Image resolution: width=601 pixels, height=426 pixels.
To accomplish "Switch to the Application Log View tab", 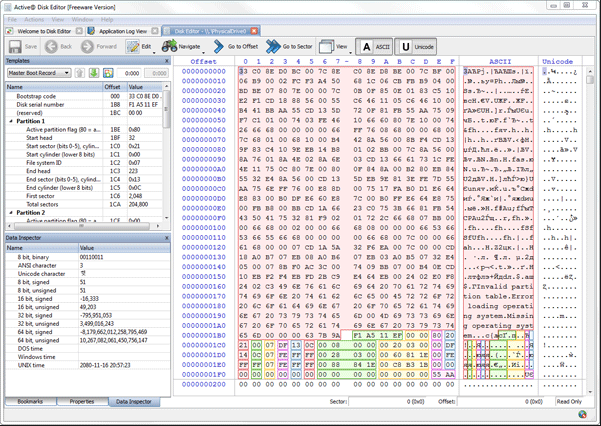I will (122, 31).
